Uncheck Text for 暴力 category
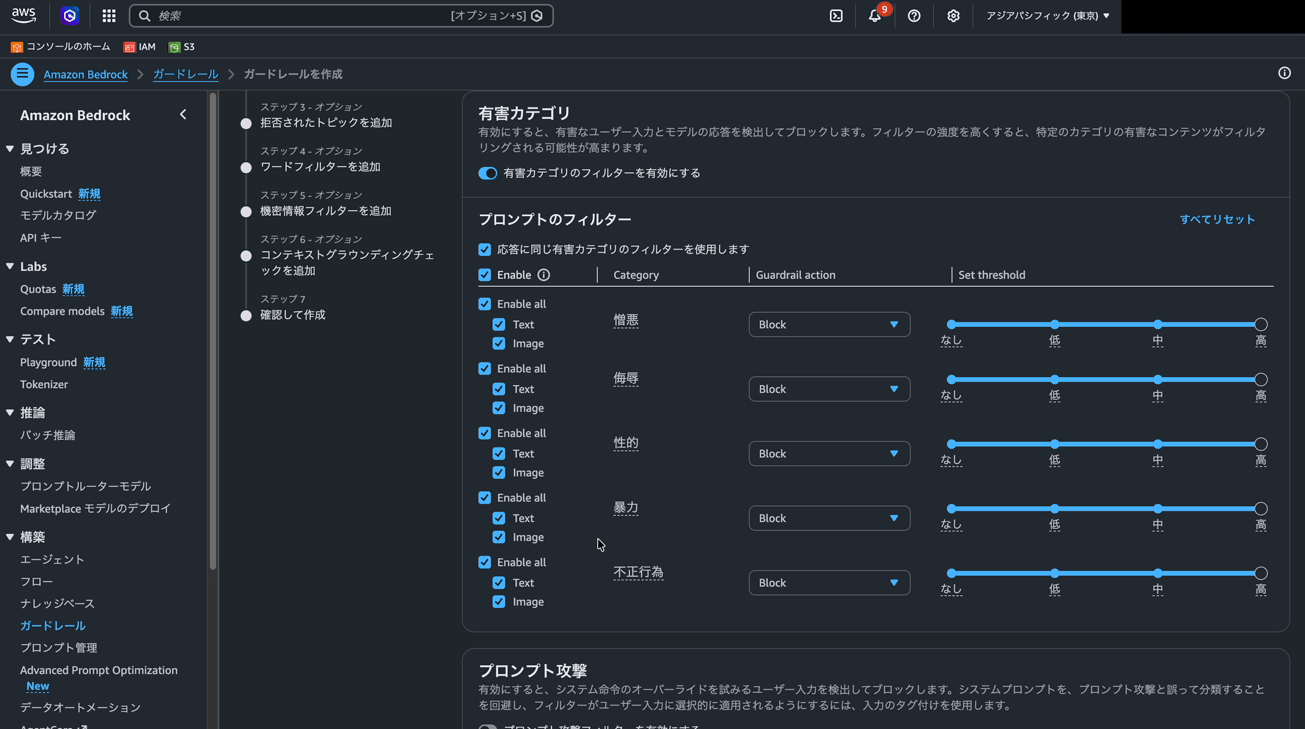This screenshot has height=729, width=1305. (499, 518)
